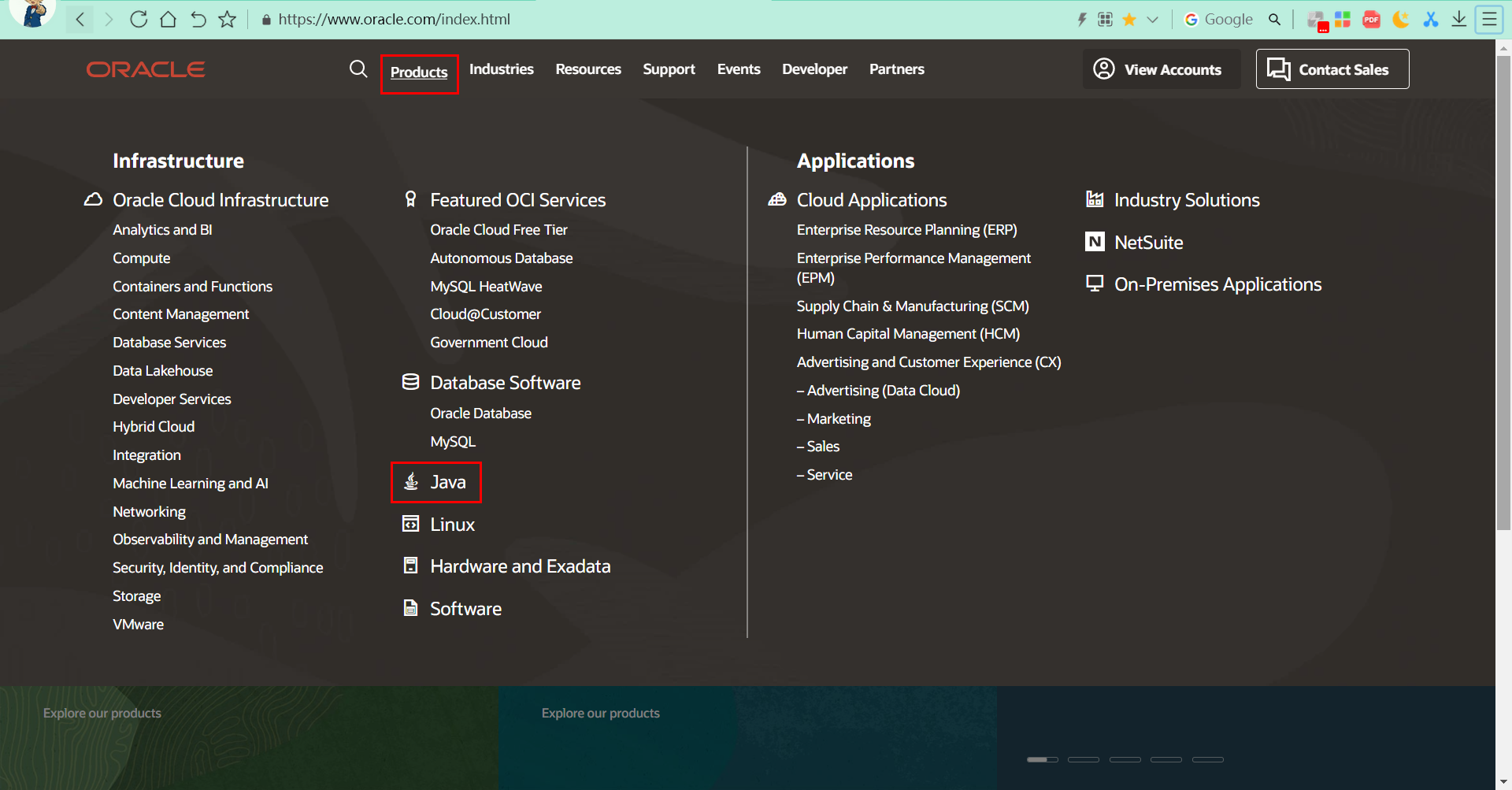Open Featured OCI Services link
Image resolution: width=1512 pixels, height=790 pixels.
(x=517, y=200)
